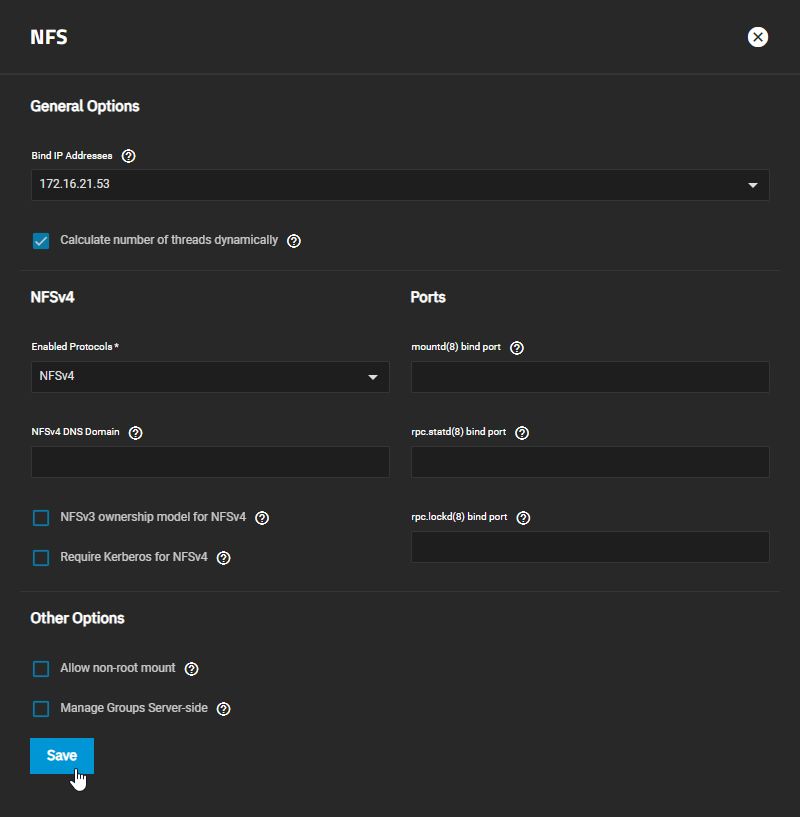800x817 pixels.
Task: Open help for Require Kerberos for NFSv4
Action: tap(222, 557)
